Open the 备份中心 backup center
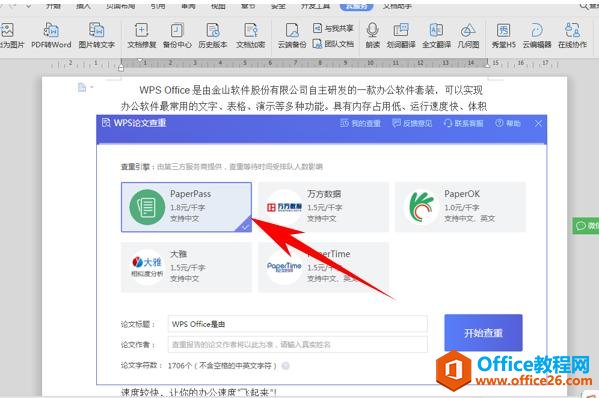Image resolution: width=599 pixels, height=398 pixels. click(x=177, y=35)
